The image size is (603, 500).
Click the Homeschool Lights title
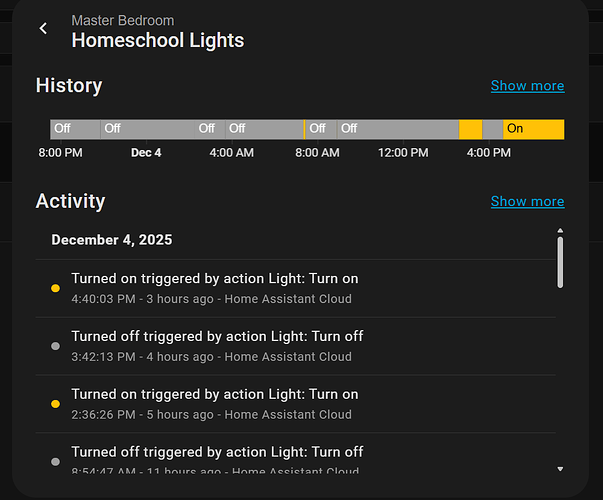click(x=157, y=40)
